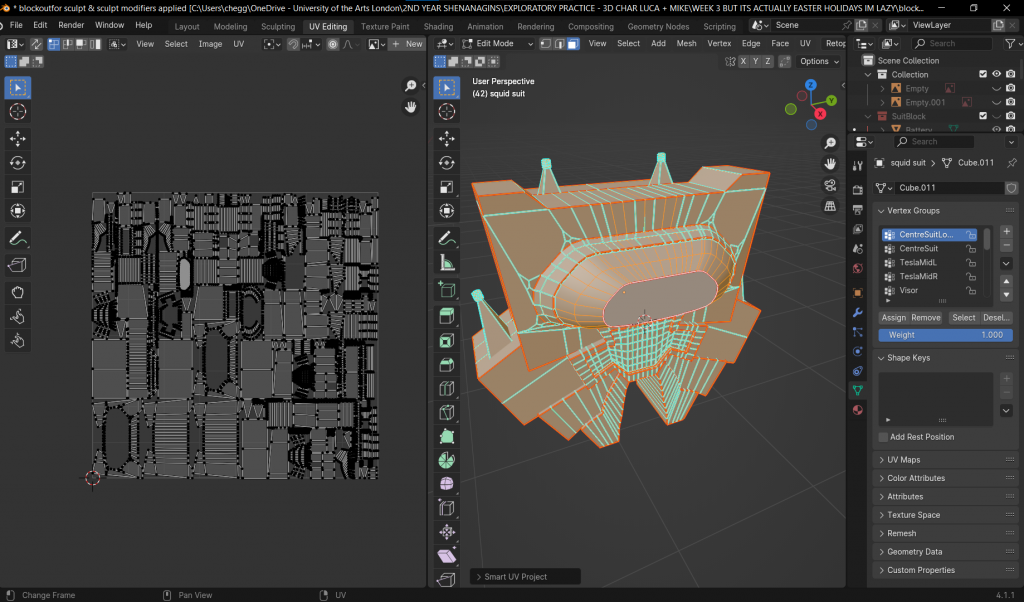1024x602 pixels.
Task: Switch to the Texture Paint workspace tab
Action: click(385, 26)
